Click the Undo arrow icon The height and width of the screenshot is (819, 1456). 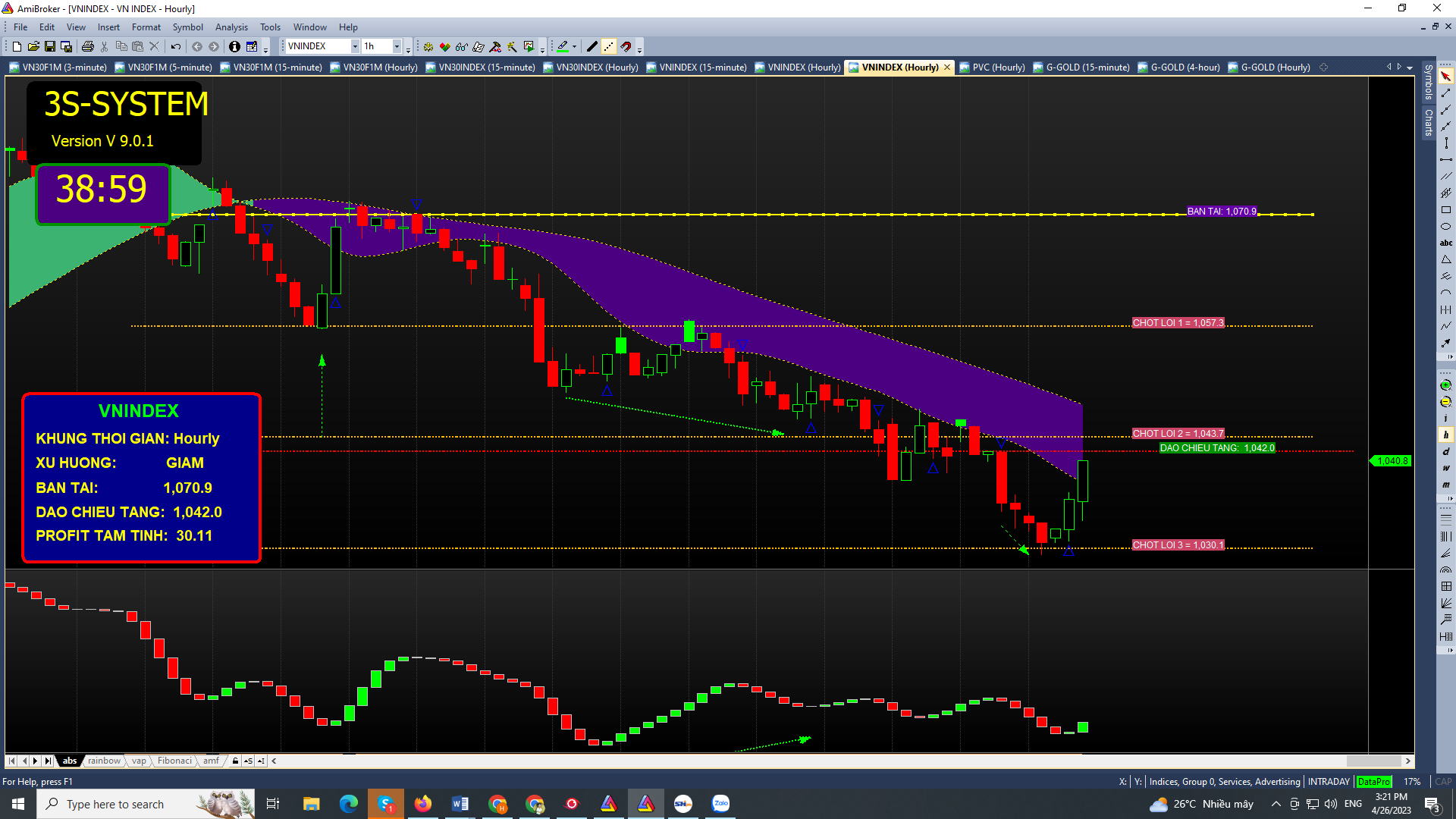(176, 46)
